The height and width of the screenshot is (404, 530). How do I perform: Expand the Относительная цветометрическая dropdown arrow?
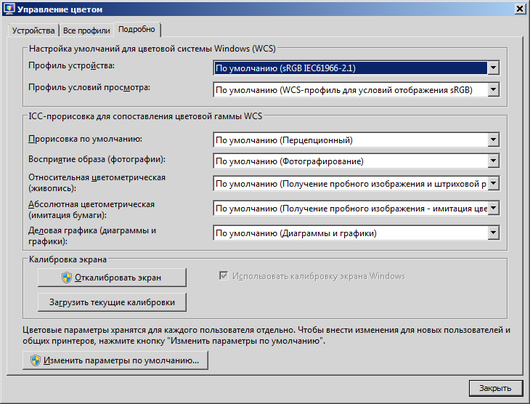pos(493,183)
